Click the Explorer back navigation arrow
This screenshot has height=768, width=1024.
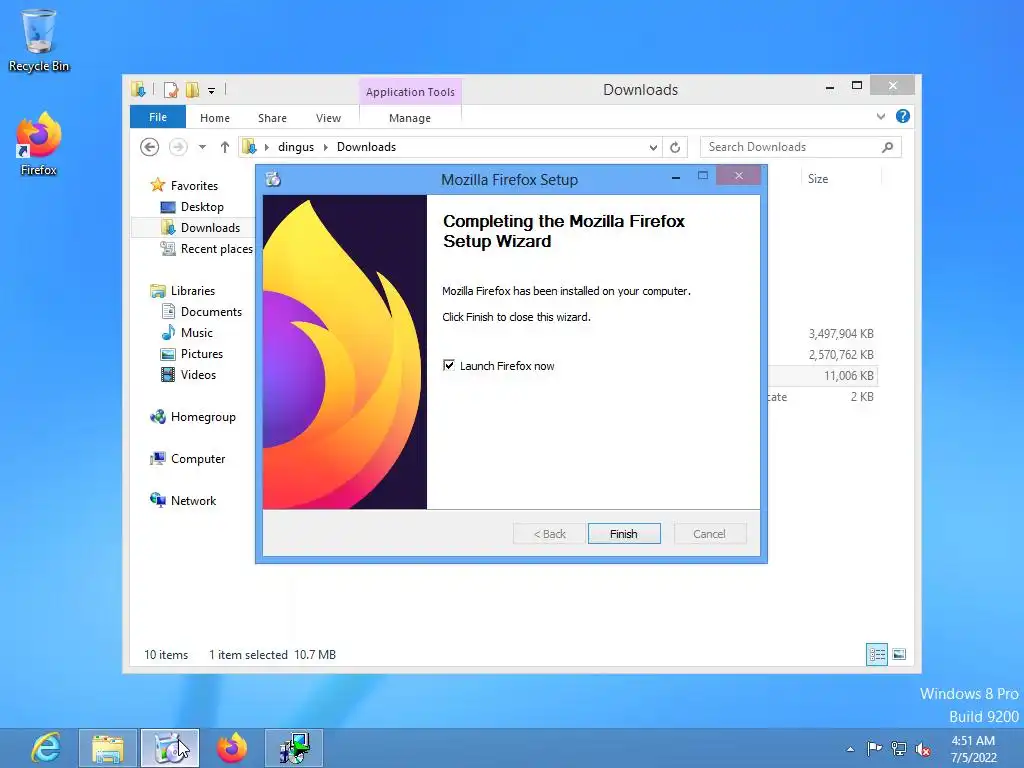click(x=150, y=147)
